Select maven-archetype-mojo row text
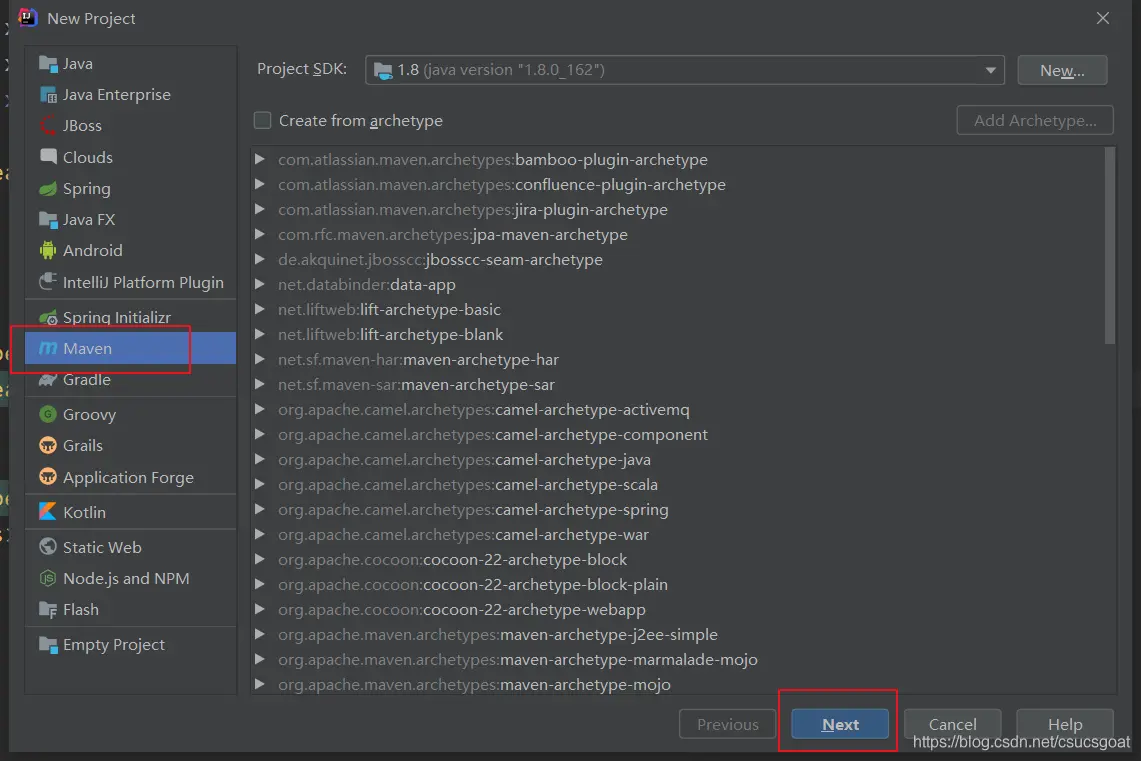This screenshot has height=761, width=1141. [x=474, y=685]
